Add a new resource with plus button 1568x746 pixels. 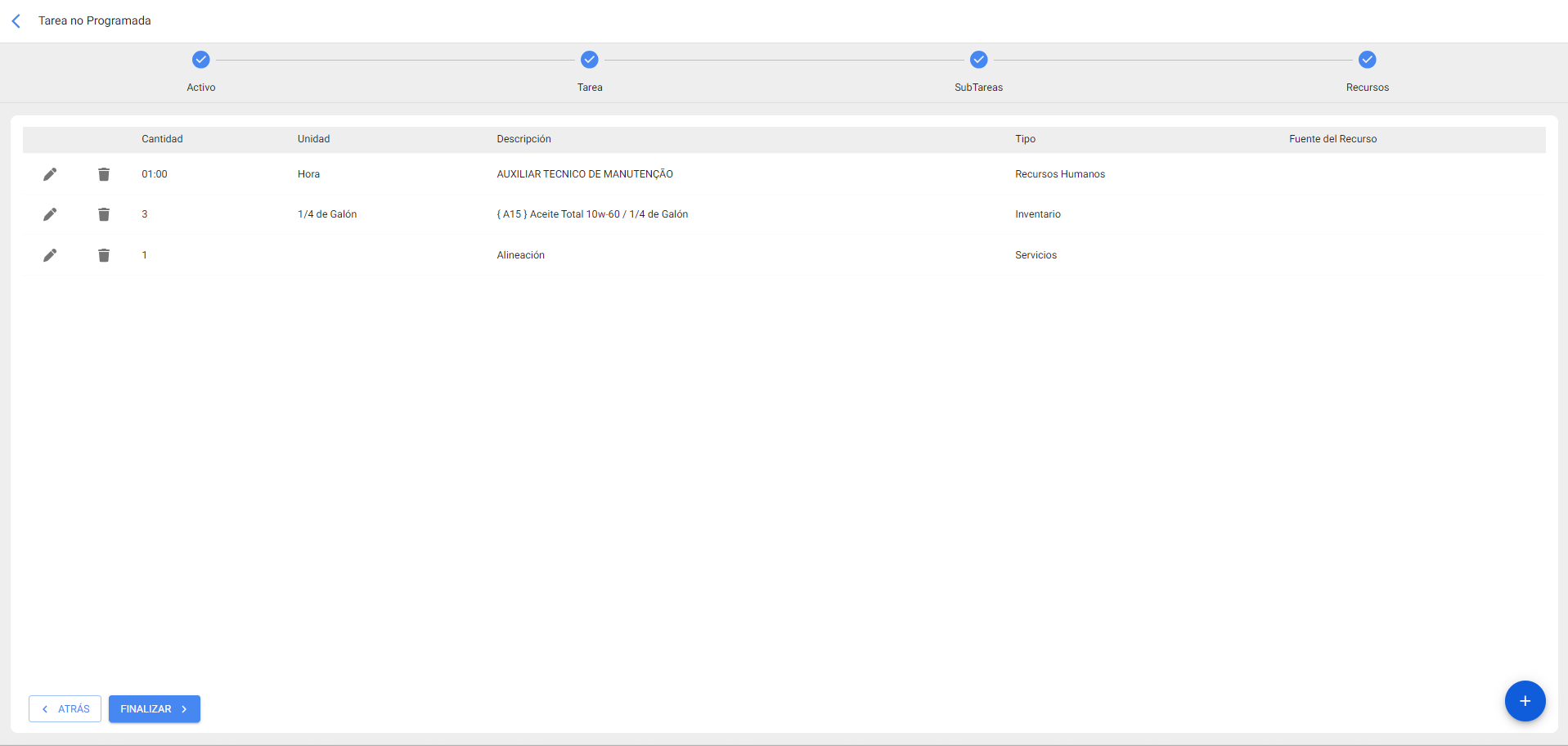[1525, 701]
